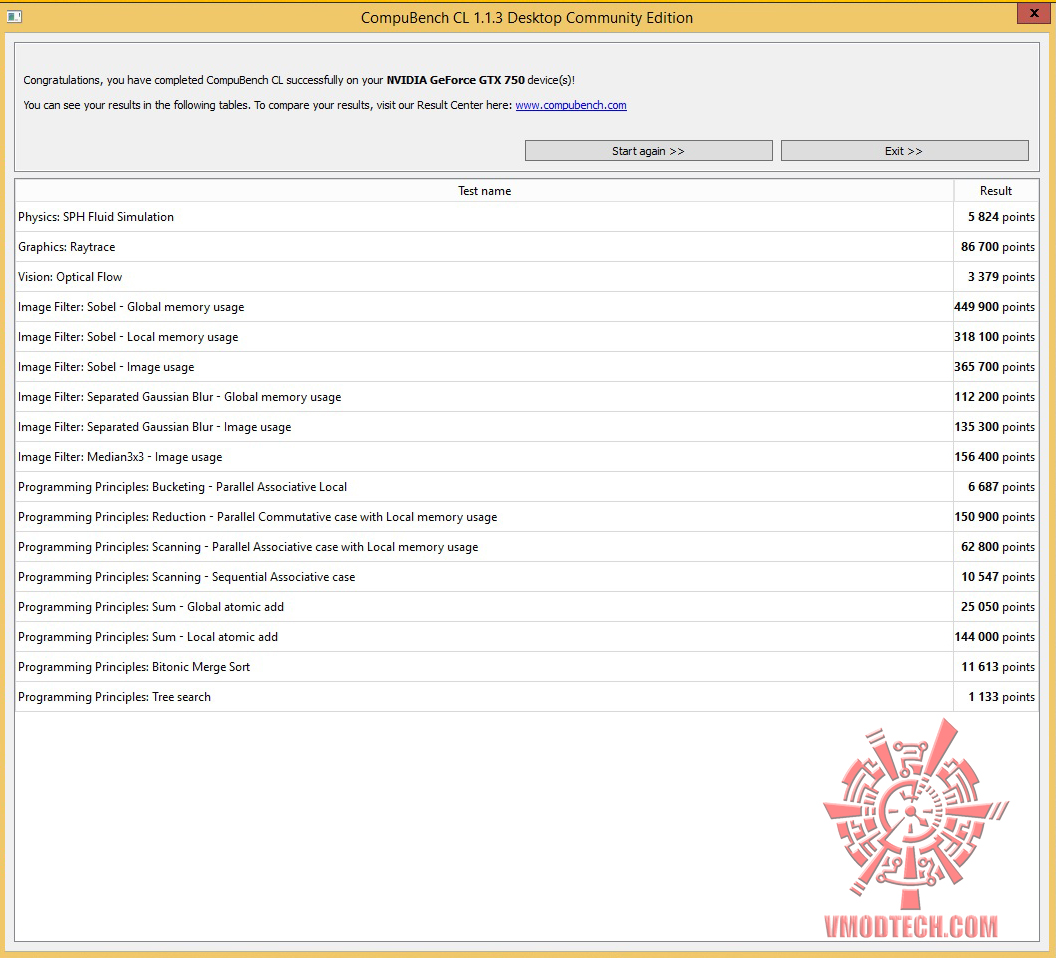Click the 135 300 points result

point(995,427)
